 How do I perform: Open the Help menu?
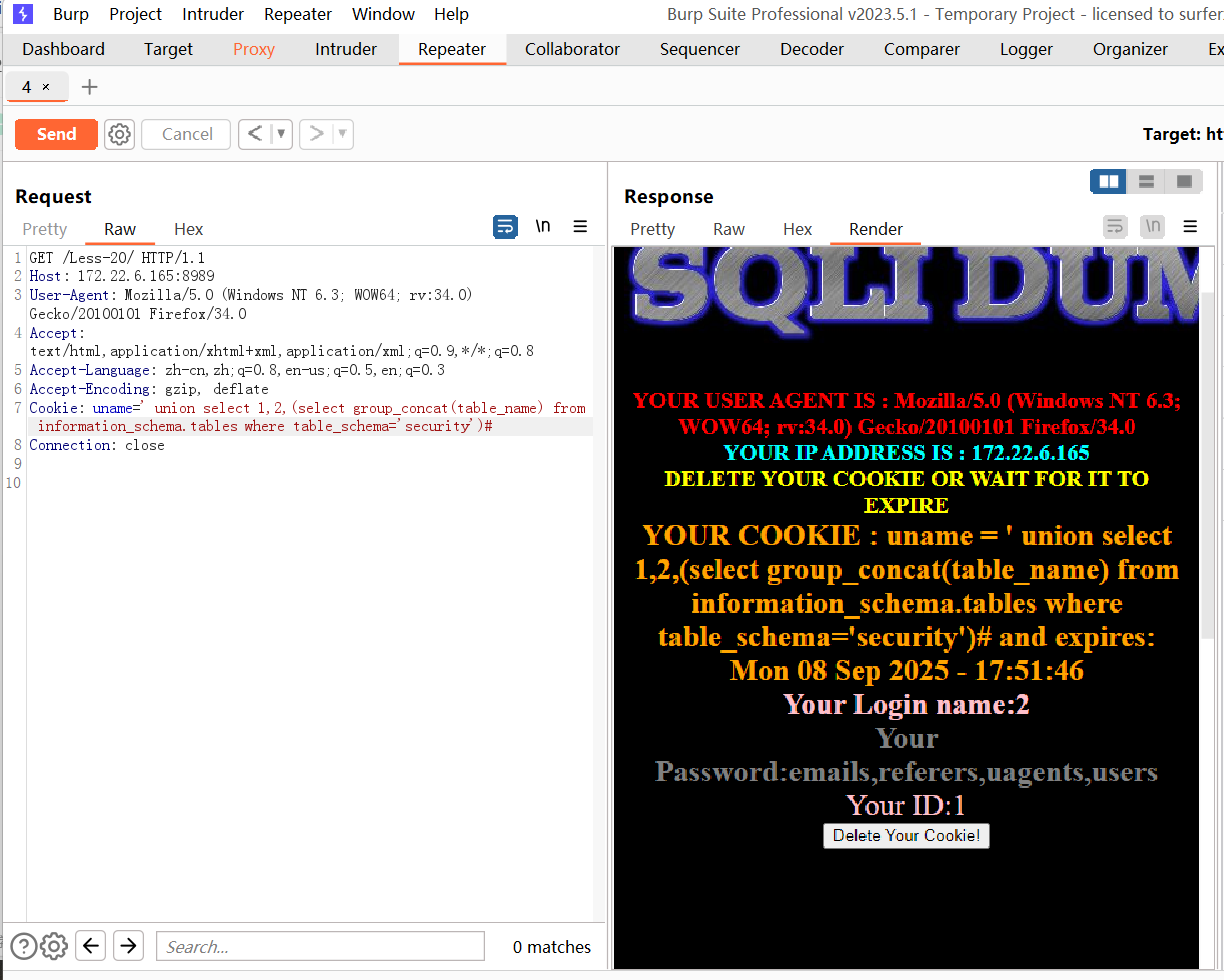click(x=451, y=14)
